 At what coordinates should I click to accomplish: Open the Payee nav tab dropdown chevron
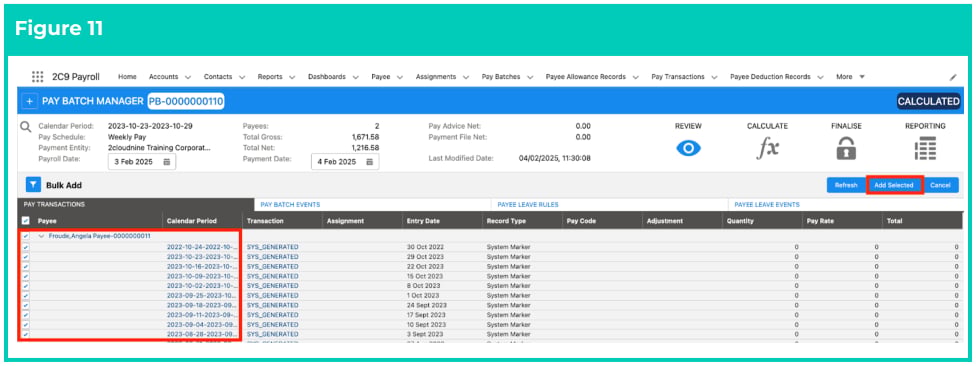click(x=400, y=77)
